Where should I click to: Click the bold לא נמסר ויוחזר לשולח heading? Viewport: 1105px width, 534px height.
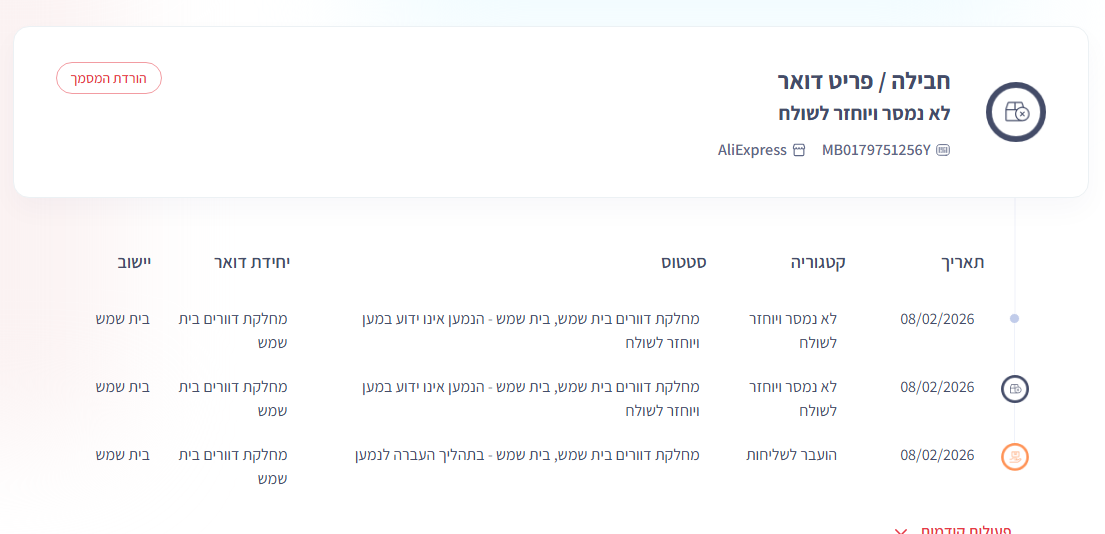point(864,113)
